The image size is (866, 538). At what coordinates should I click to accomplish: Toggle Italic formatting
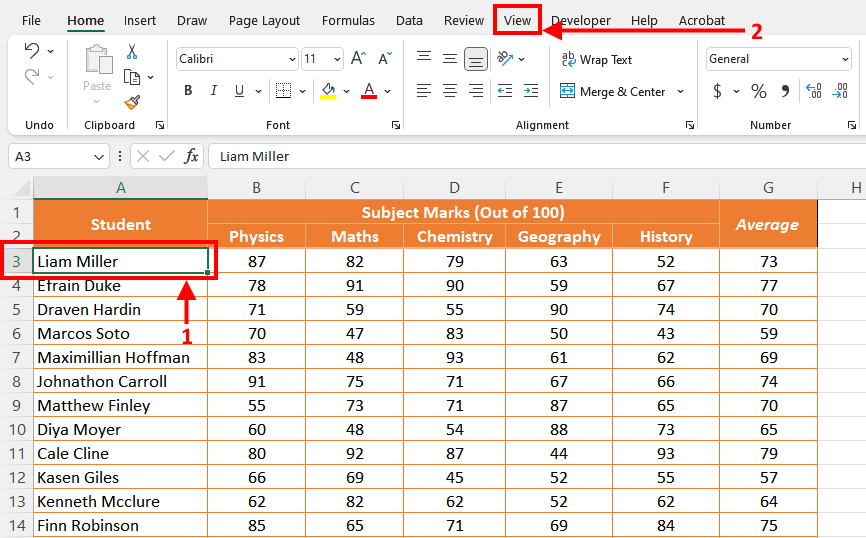(213, 91)
